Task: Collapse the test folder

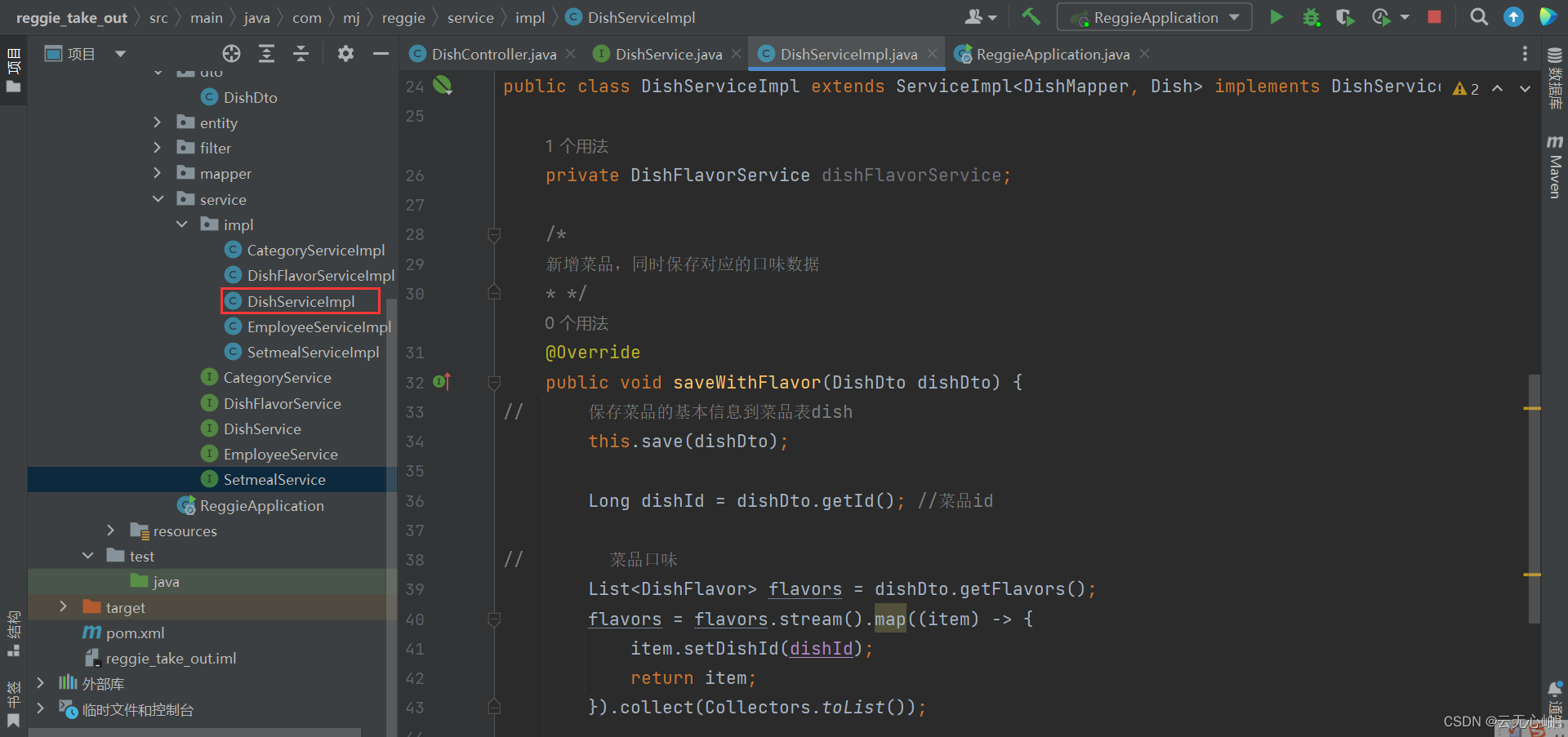Action: click(87, 556)
